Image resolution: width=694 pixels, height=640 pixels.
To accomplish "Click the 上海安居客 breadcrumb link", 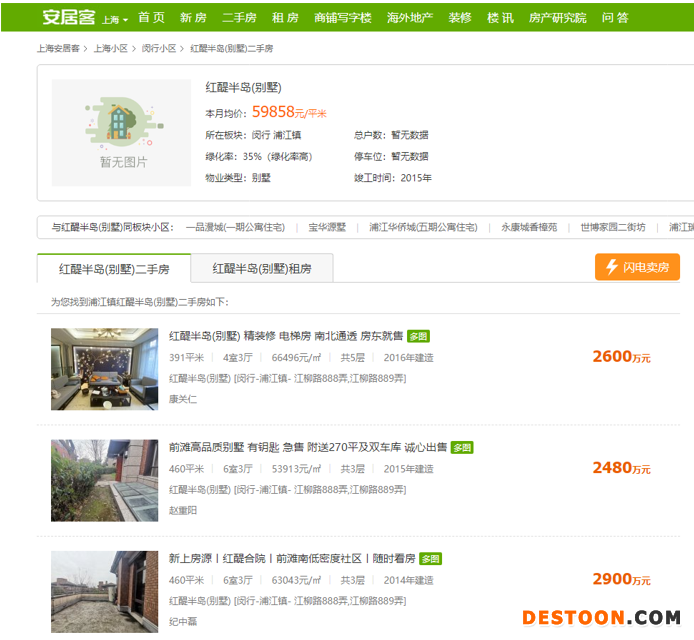I will (x=59, y=48).
